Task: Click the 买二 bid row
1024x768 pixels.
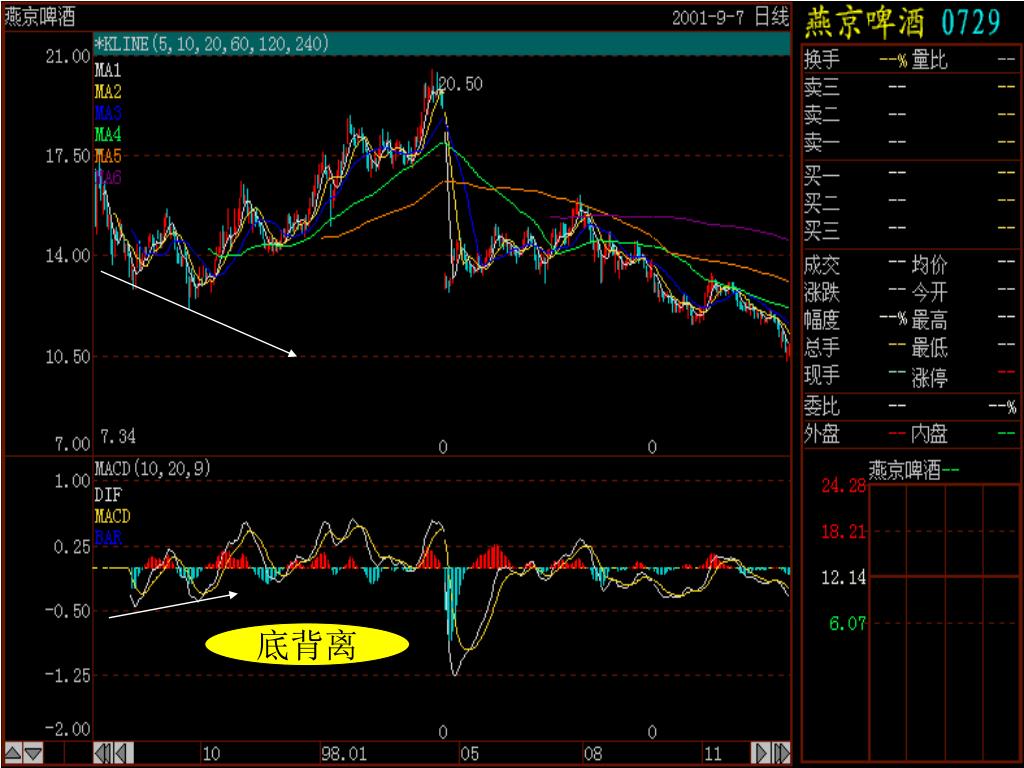Action: point(909,201)
